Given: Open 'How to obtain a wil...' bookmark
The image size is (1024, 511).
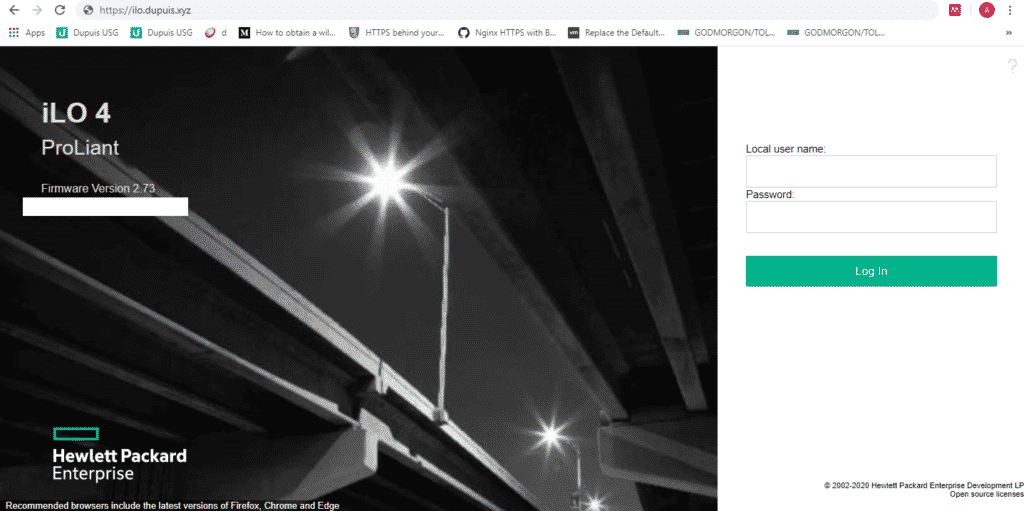Looking at the screenshot, I should pyautogui.click(x=286, y=32).
